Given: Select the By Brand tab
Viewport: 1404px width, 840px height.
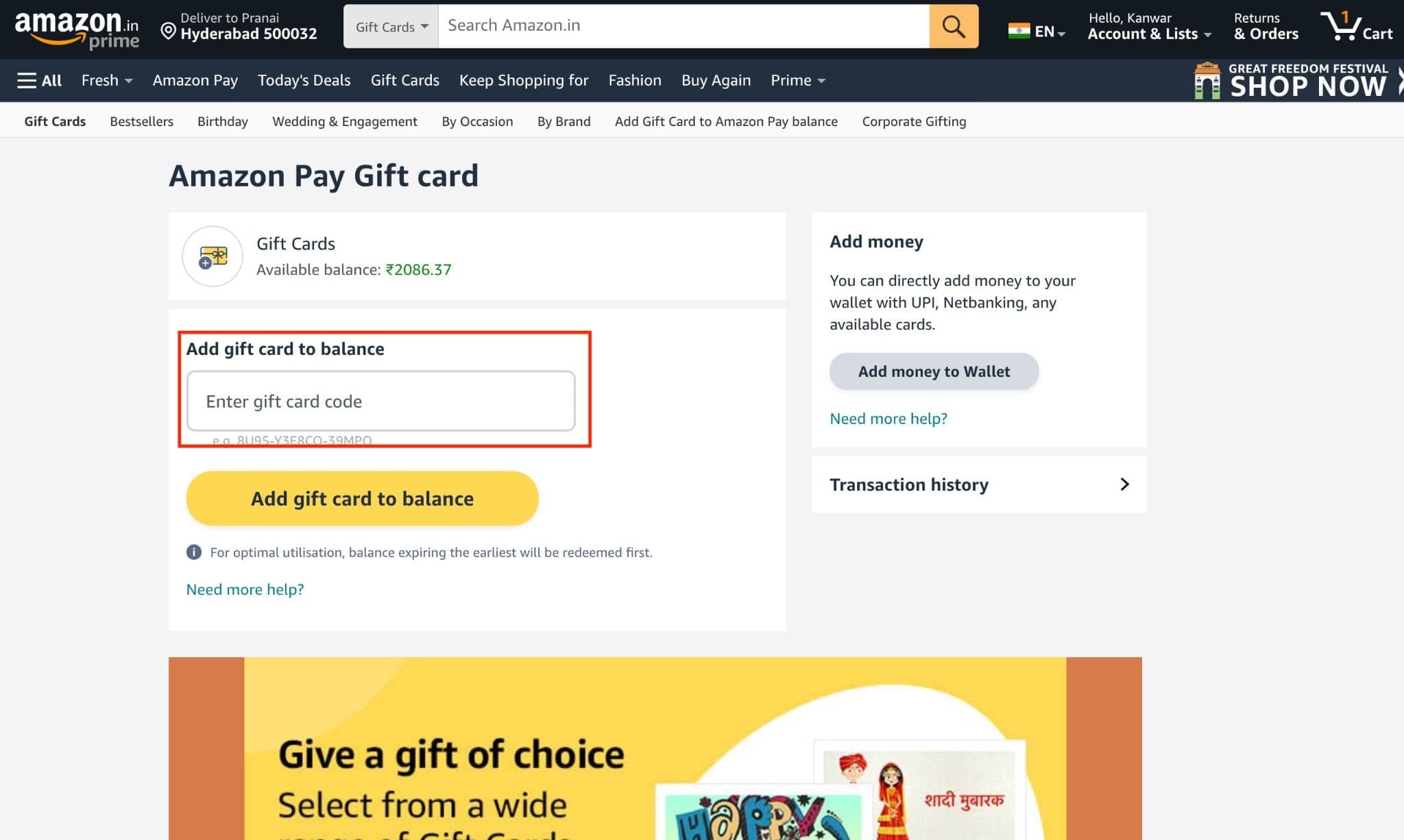Looking at the screenshot, I should [563, 121].
